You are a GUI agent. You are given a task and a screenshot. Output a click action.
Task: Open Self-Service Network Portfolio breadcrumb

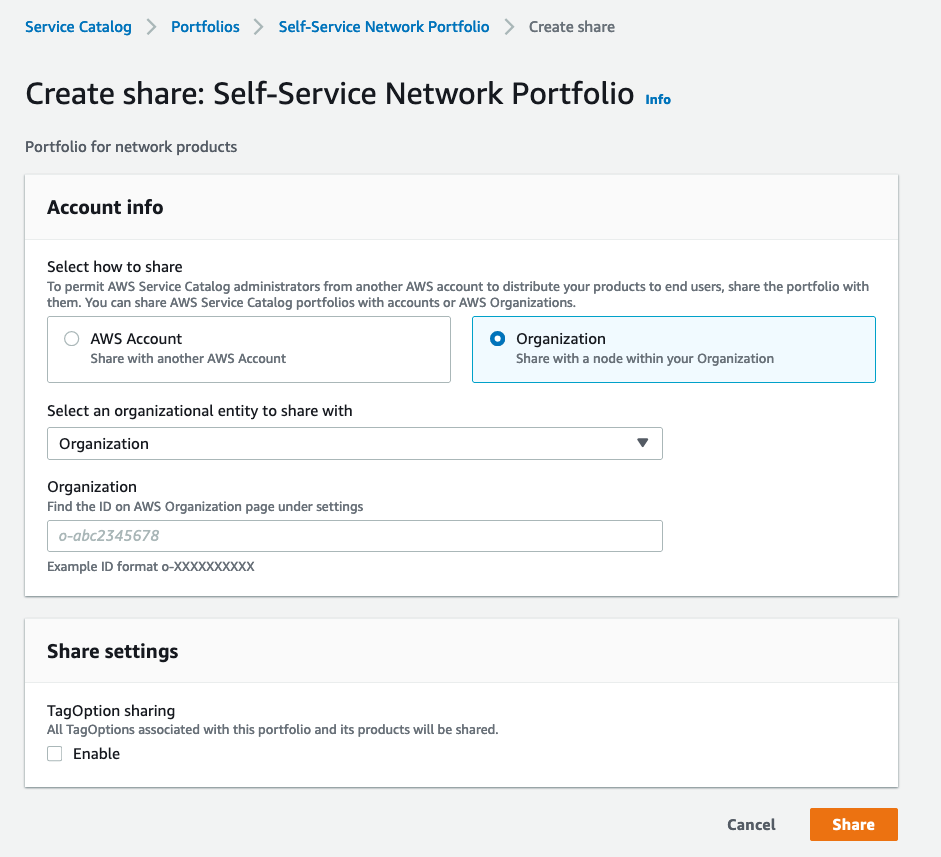click(x=383, y=27)
